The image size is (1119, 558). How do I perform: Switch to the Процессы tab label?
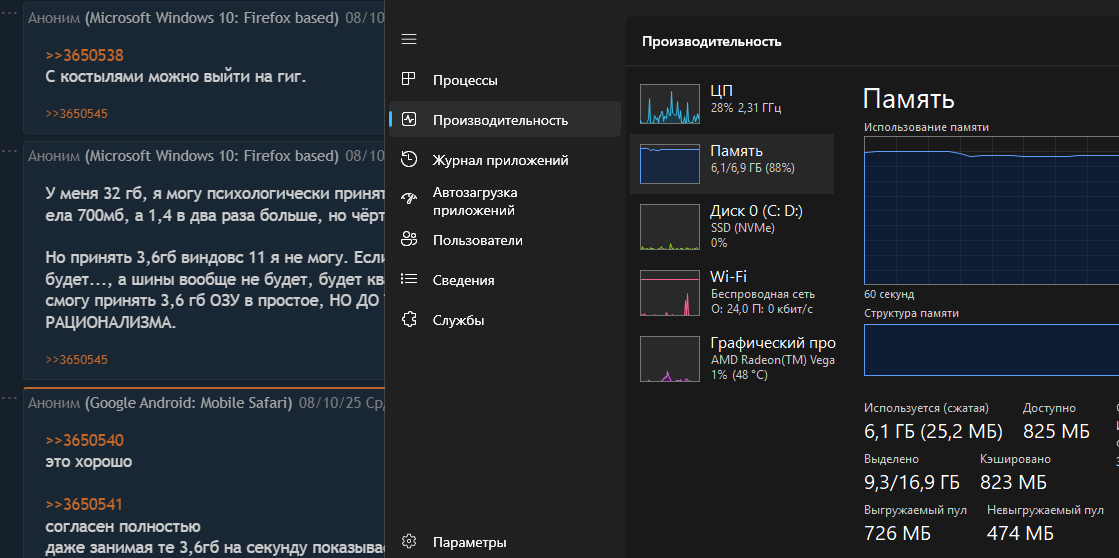click(465, 80)
